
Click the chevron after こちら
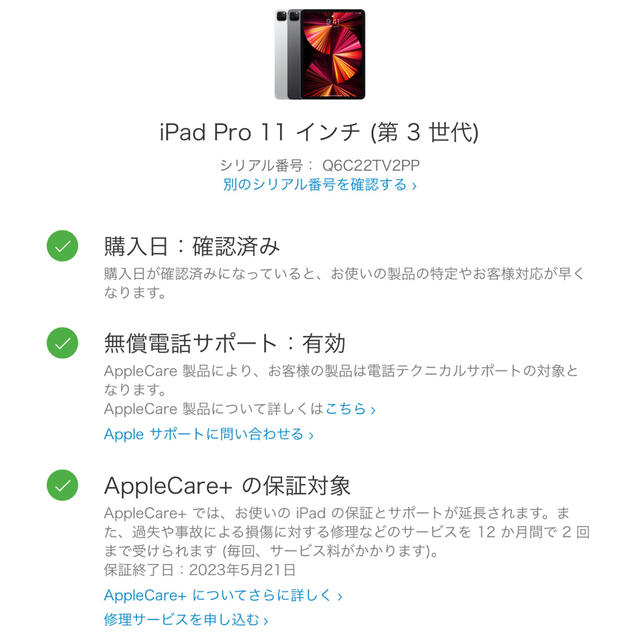[x=373, y=410]
